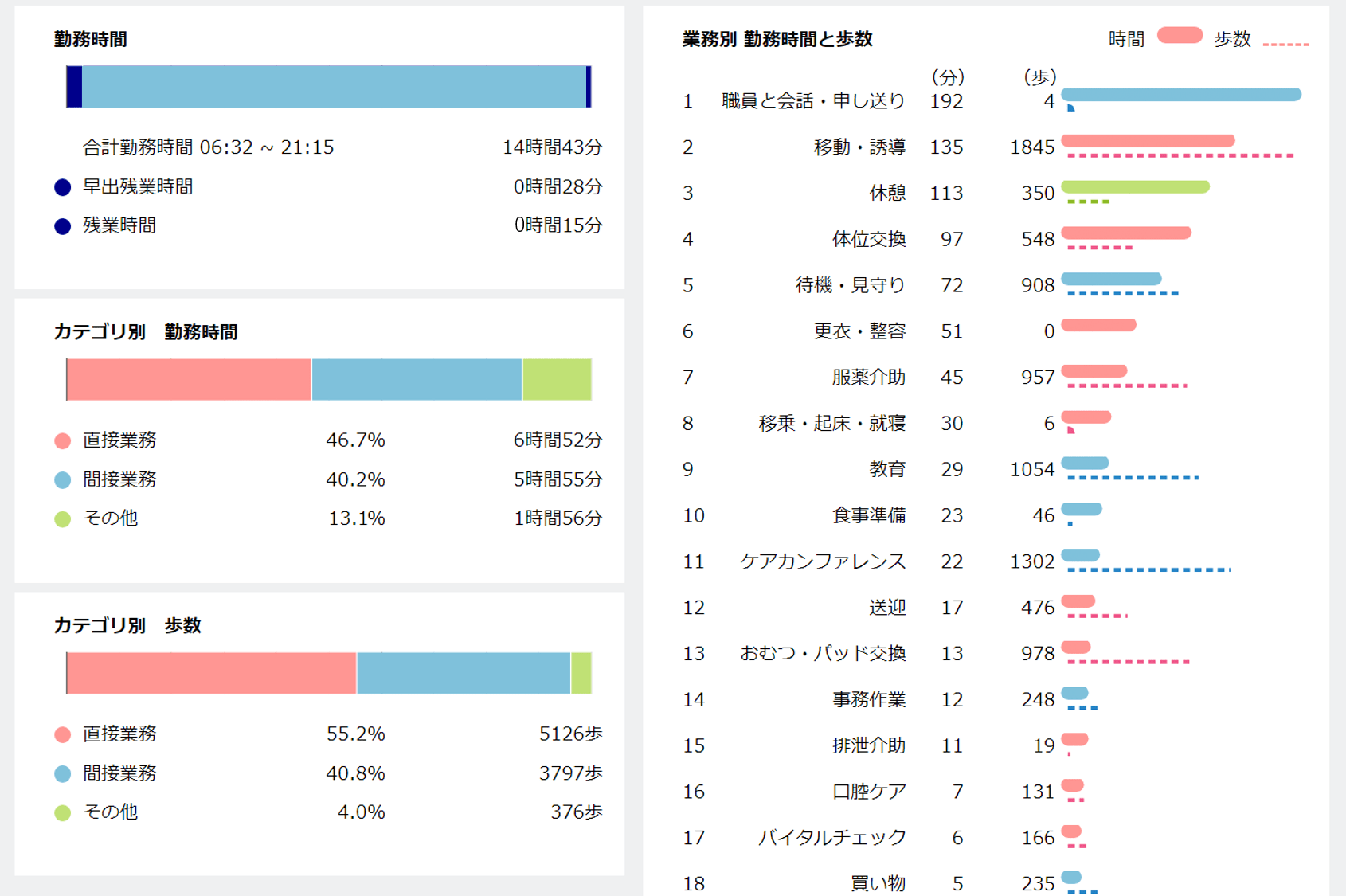This screenshot has height=896, width=1346.
Task: Click the 直接業務 legend dot under カテゴリ別 勤務時間
Action: click(62, 440)
